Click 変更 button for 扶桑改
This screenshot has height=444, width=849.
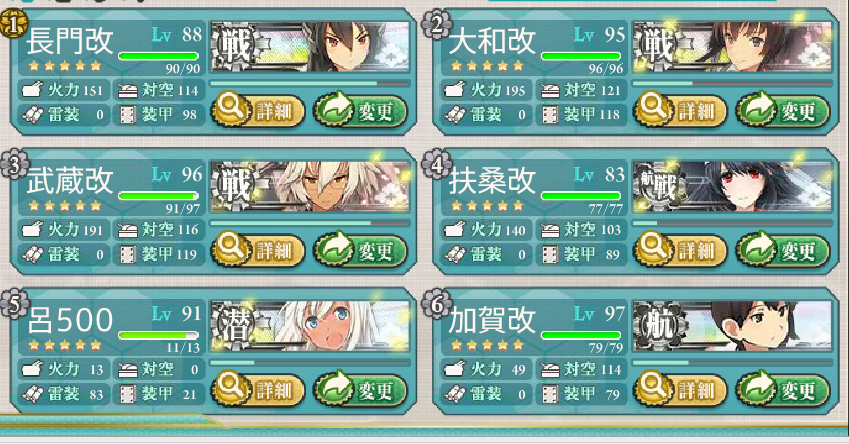(783, 251)
